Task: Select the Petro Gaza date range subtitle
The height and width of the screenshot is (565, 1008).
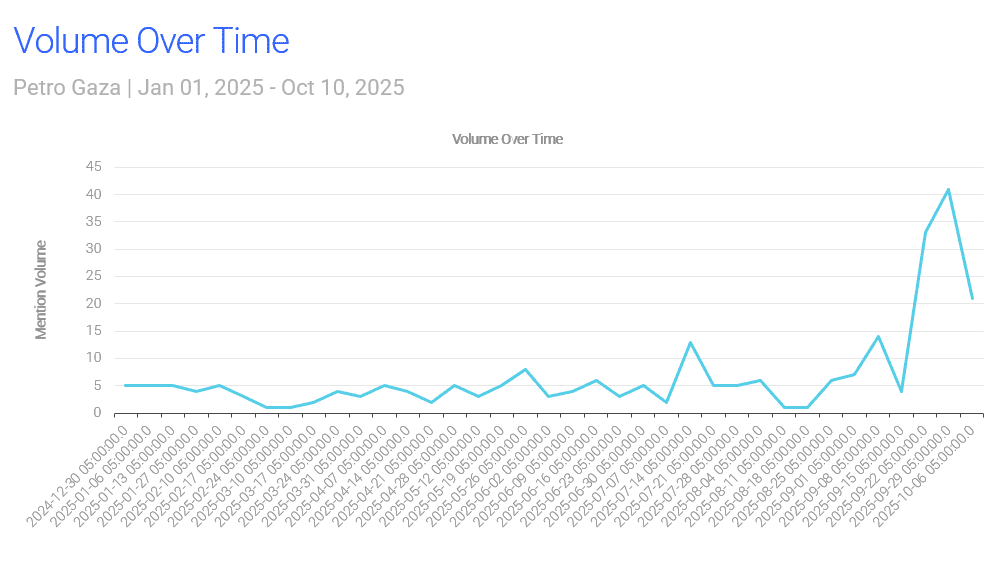Action: pos(209,88)
